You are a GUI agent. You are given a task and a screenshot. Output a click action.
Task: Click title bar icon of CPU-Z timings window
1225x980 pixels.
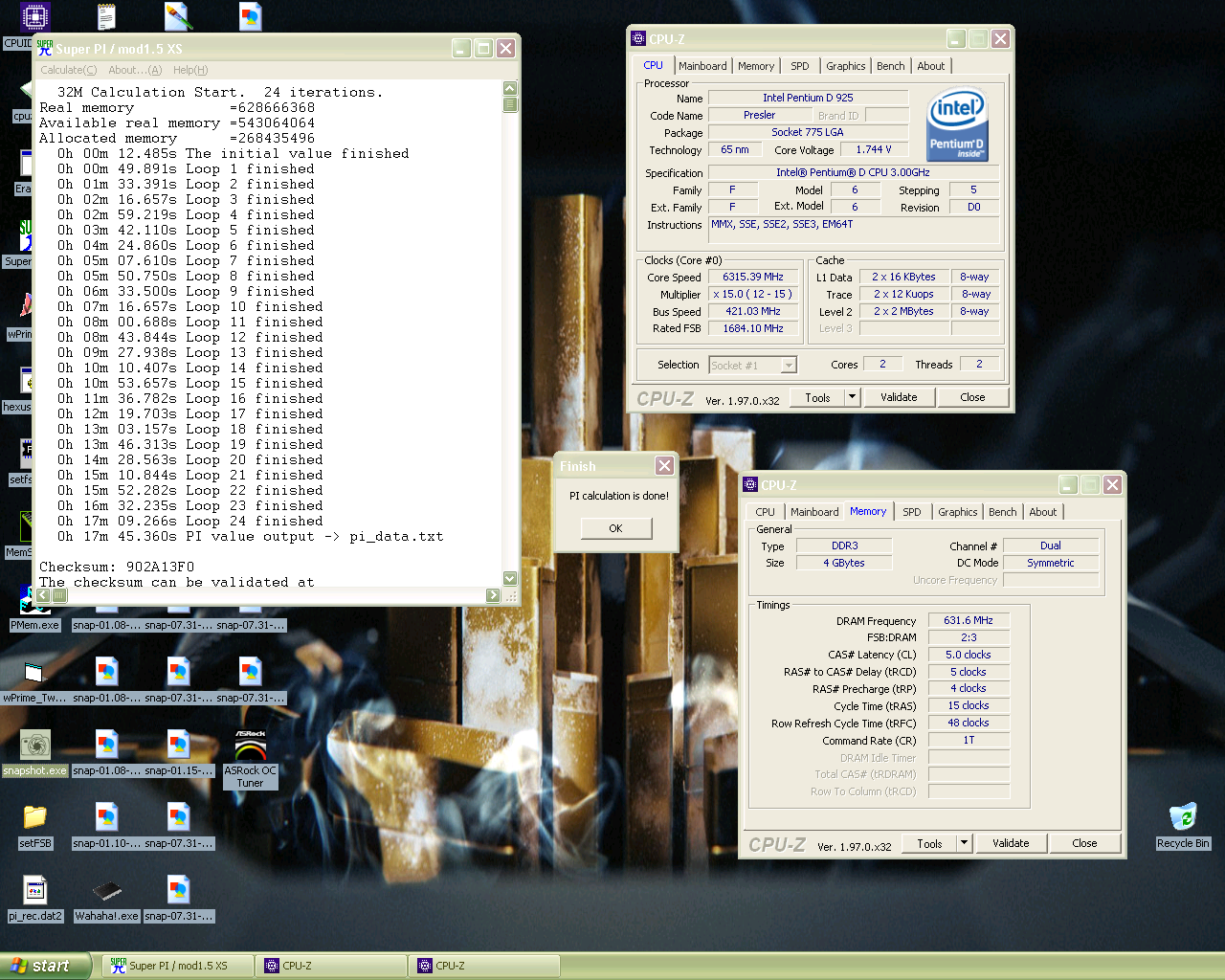coord(750,484)
